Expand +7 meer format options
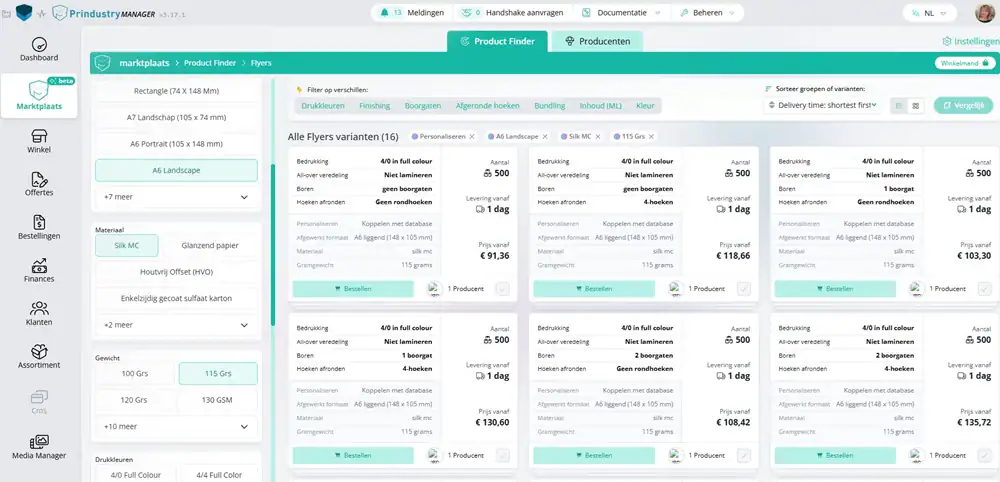1000x482 pixels. pos(176,197)
